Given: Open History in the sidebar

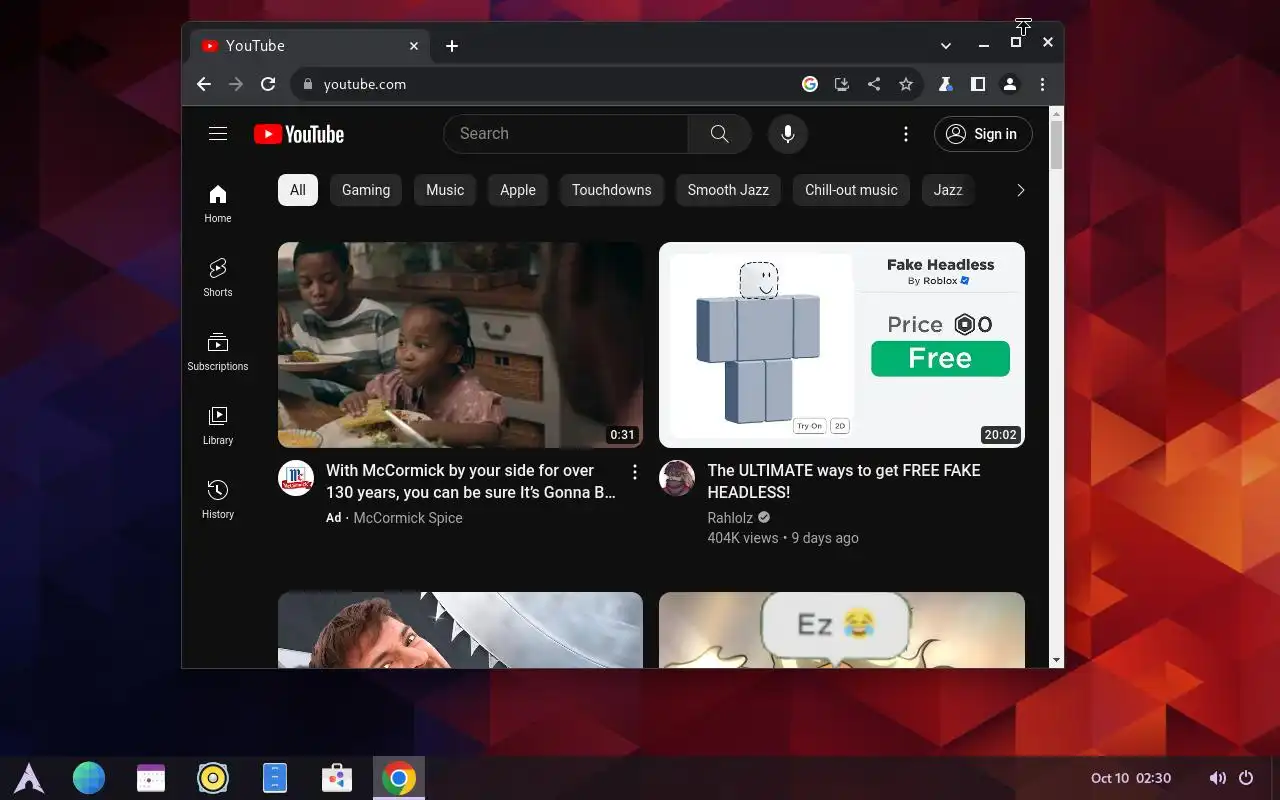Looking at the screenshot, I should point(218,500).
